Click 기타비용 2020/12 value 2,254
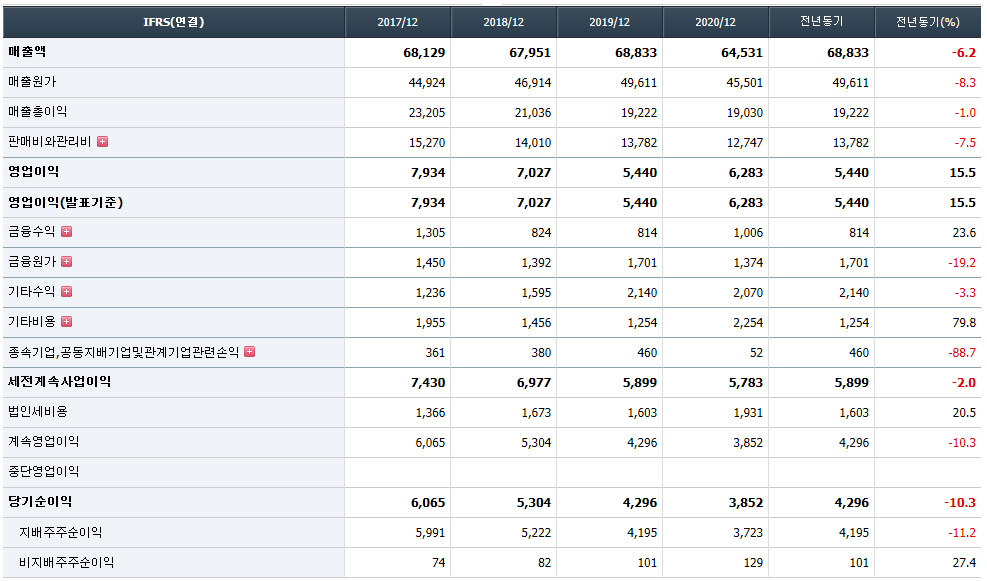987x581 pixels. coord(748,323)
